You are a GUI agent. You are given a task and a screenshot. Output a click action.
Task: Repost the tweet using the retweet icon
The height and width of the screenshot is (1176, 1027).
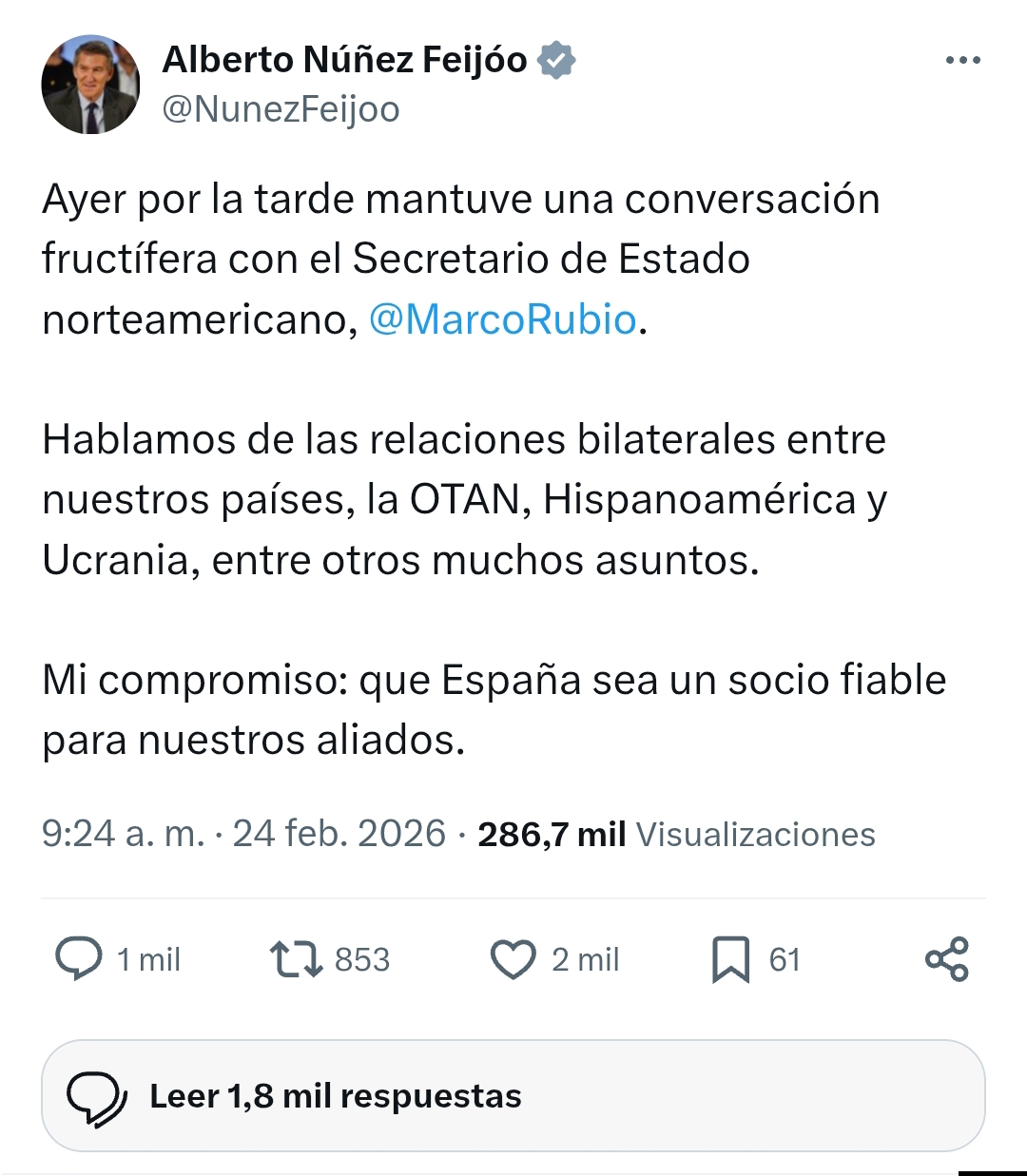[296, 959]
